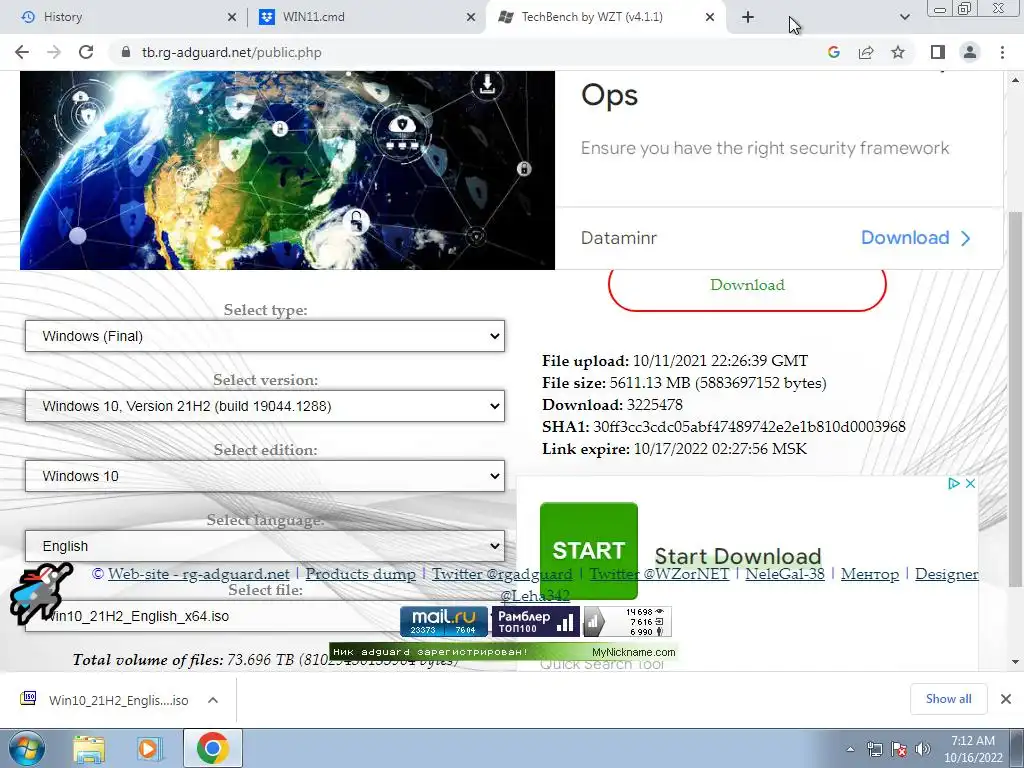Screen dimensions: 1024x768
Task: Click the green Download button
Action: (x=747, y=285)
